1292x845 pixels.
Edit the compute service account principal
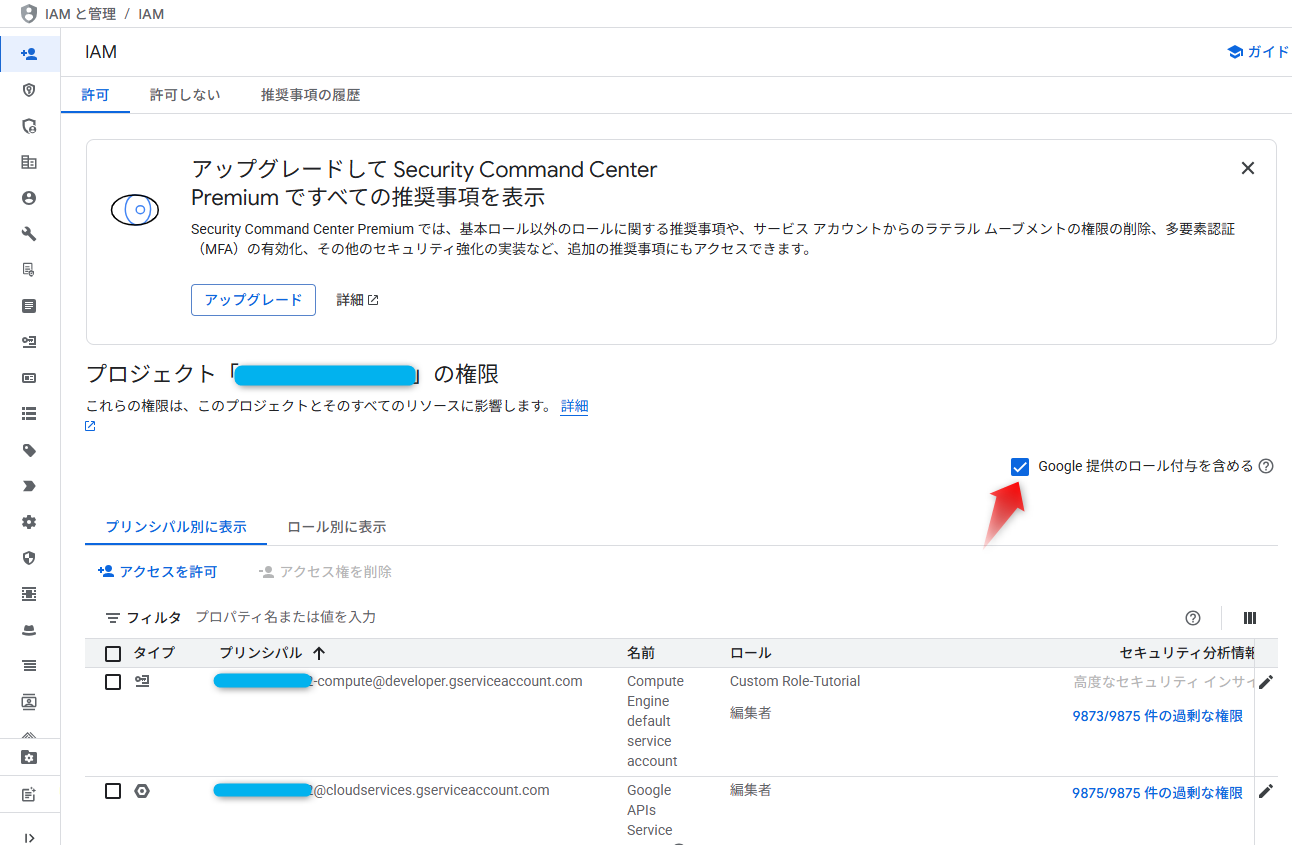coord(1266,682)
